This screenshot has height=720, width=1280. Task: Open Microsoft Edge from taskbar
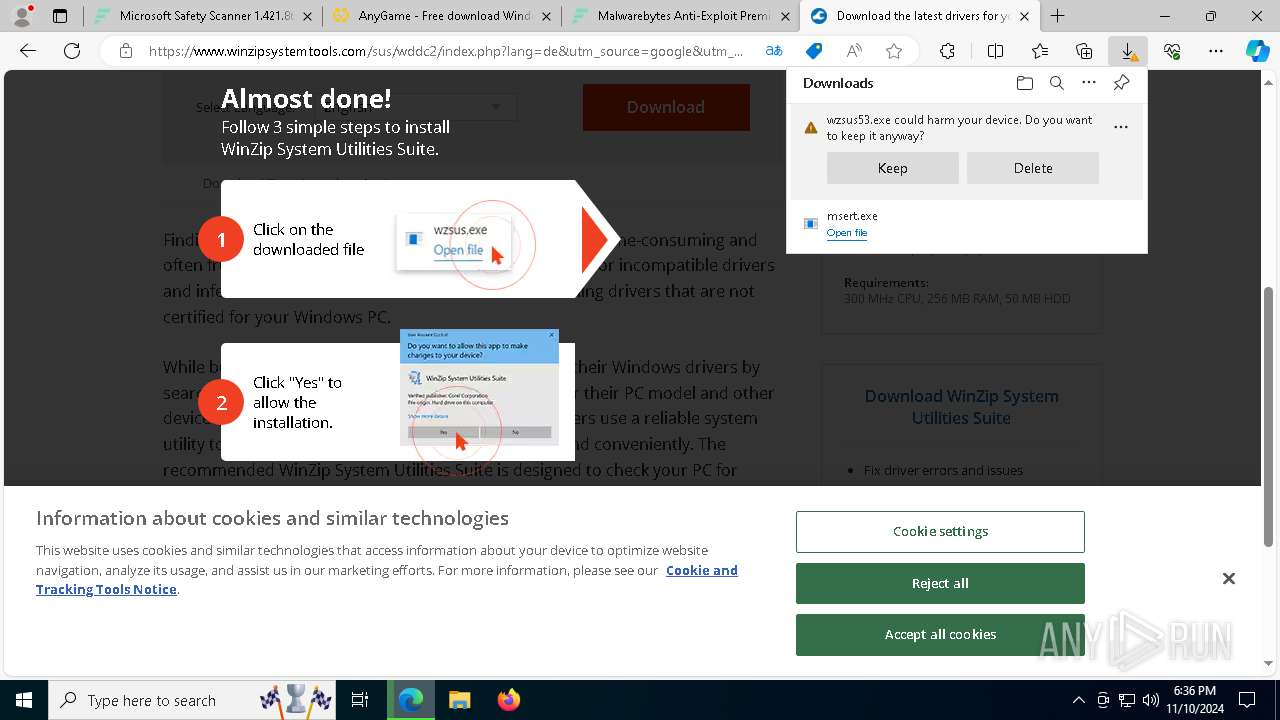coord(411,700)
